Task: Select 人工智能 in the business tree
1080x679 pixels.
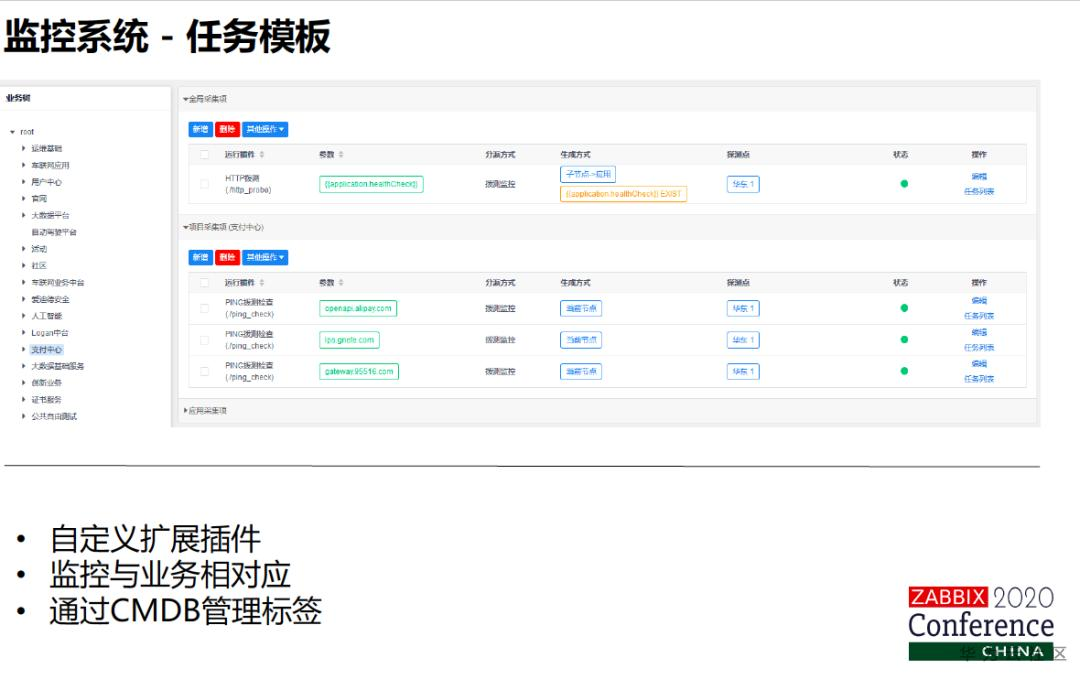Action: click(47, 315)
